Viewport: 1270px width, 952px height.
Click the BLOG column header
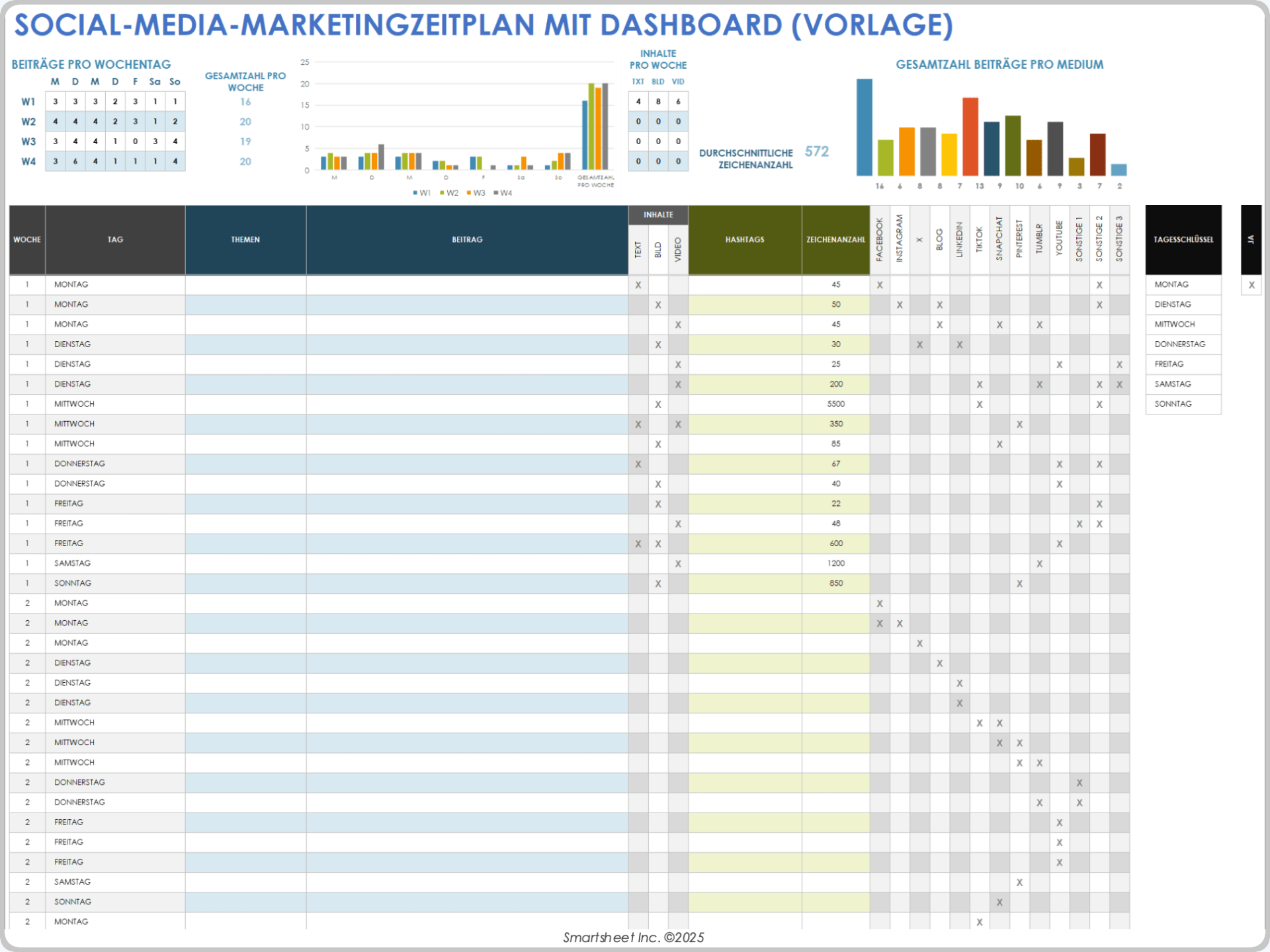click(x=939, y=239)
